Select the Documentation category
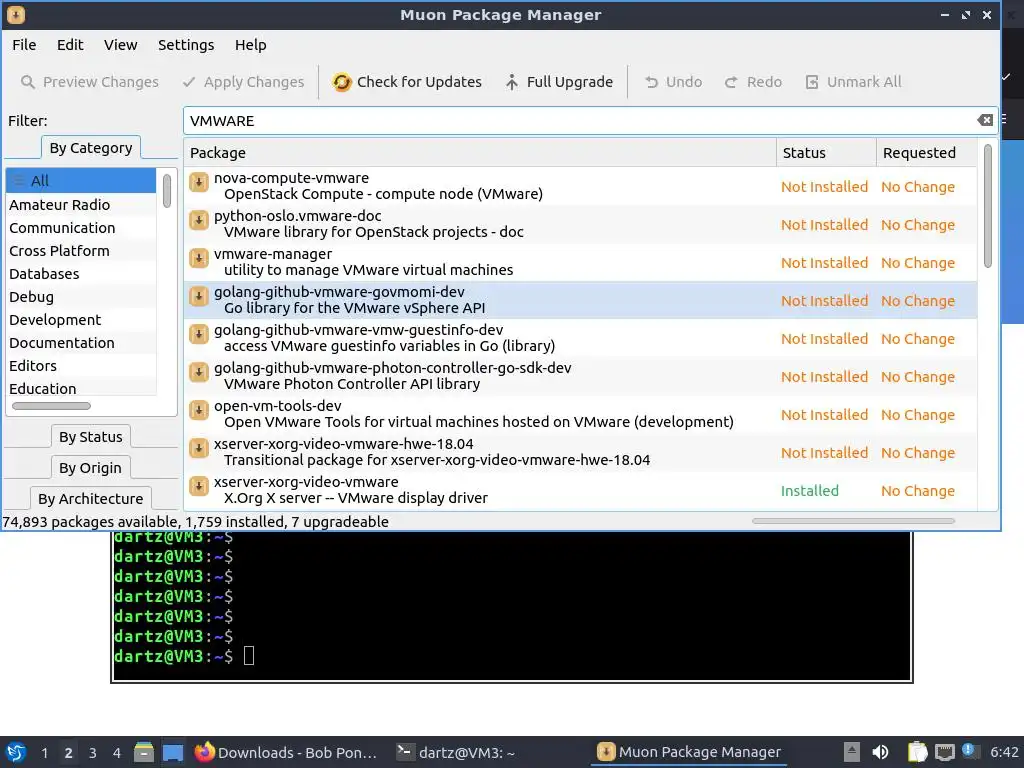This screenshot has height=768, width=1024. tap(81, 342)
